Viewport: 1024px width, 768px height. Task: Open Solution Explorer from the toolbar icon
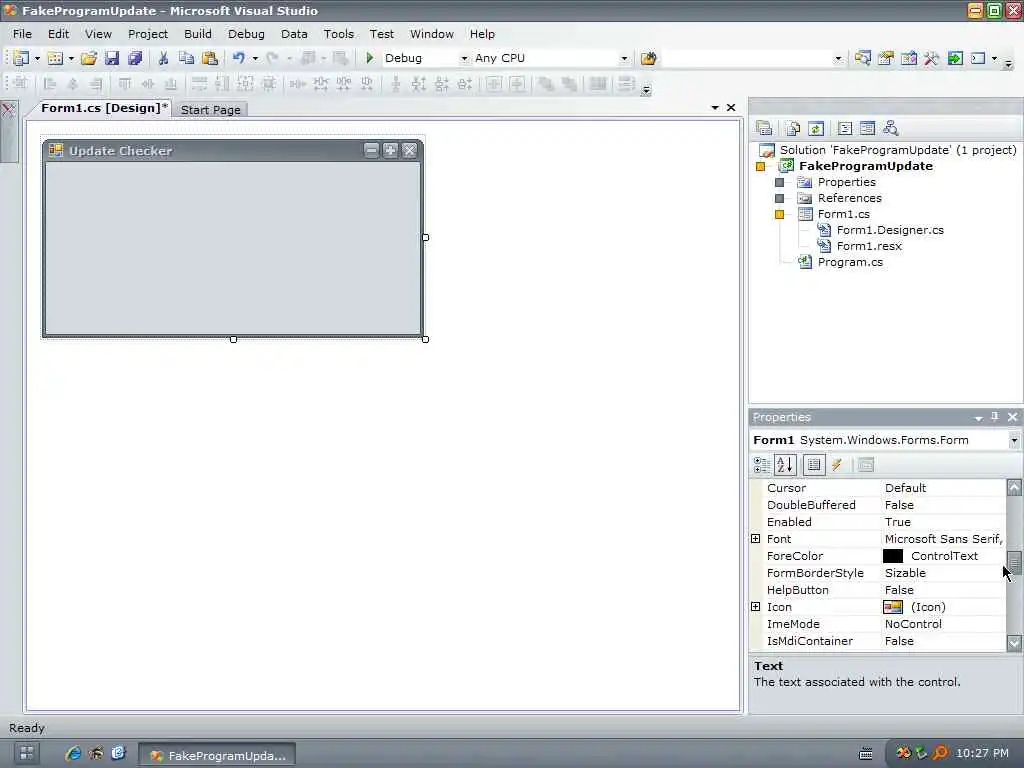coord(863,58)
